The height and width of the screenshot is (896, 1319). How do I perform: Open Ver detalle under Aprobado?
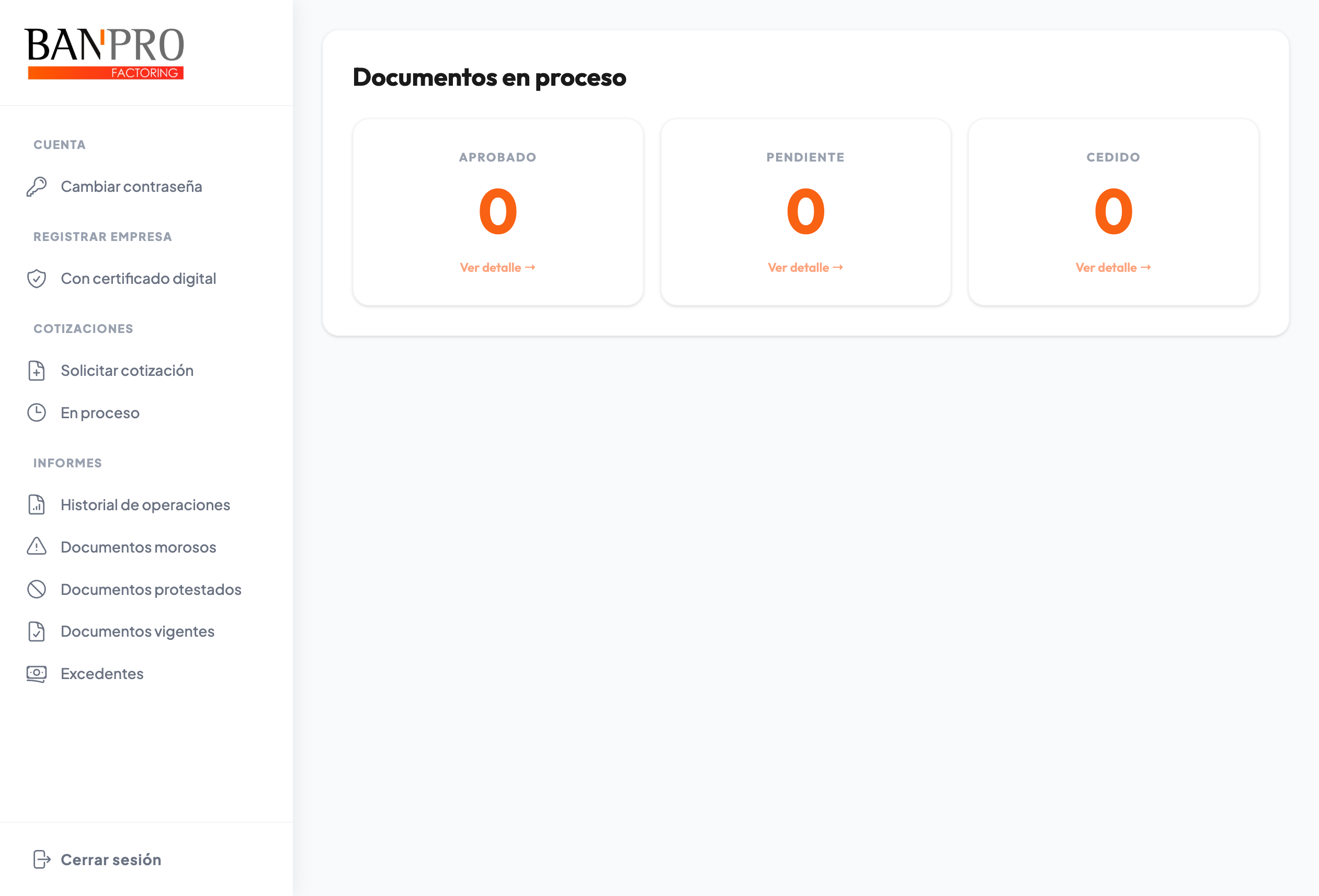498,267
